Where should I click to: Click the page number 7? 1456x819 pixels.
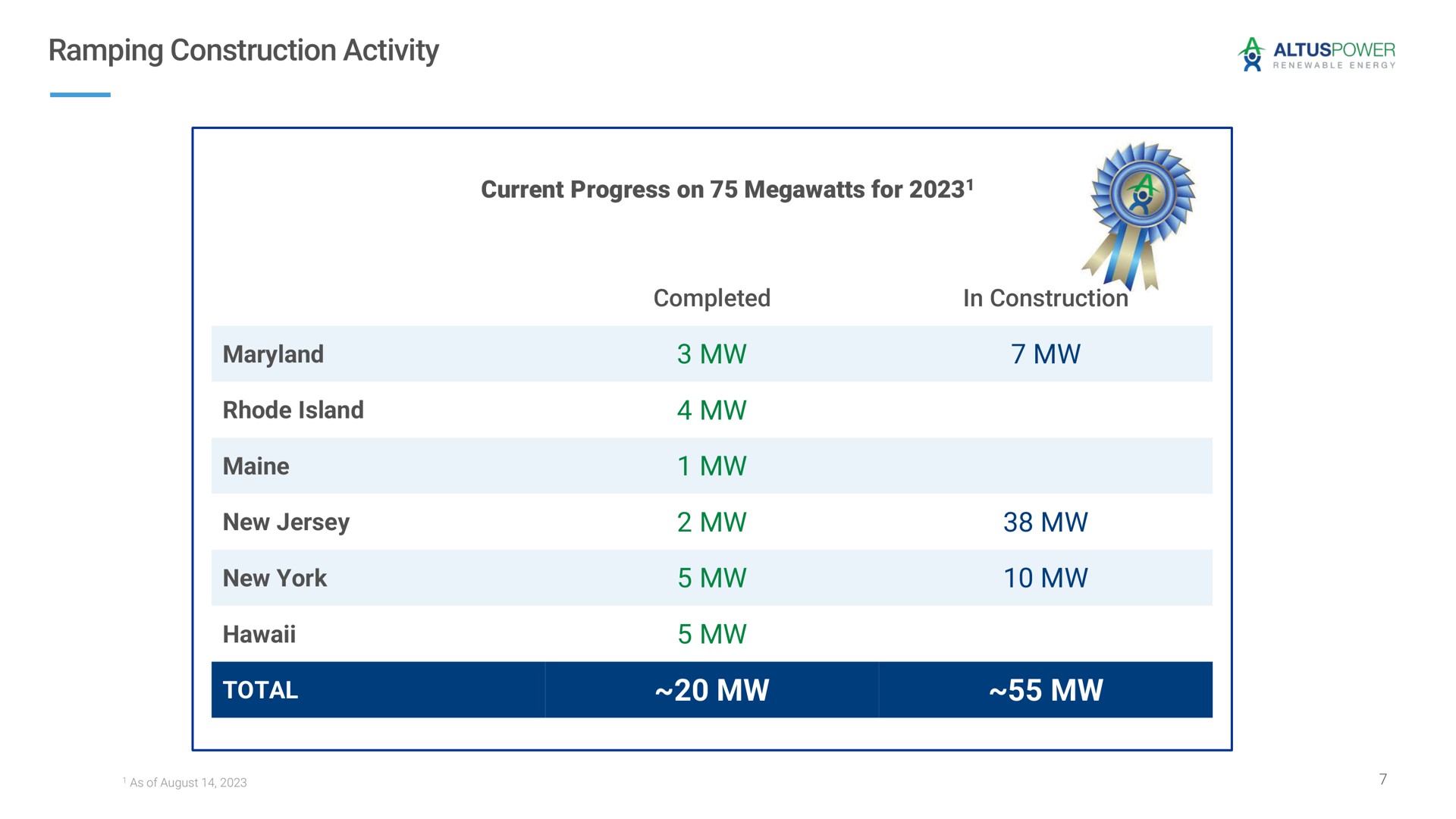[x=1383, y=780]
